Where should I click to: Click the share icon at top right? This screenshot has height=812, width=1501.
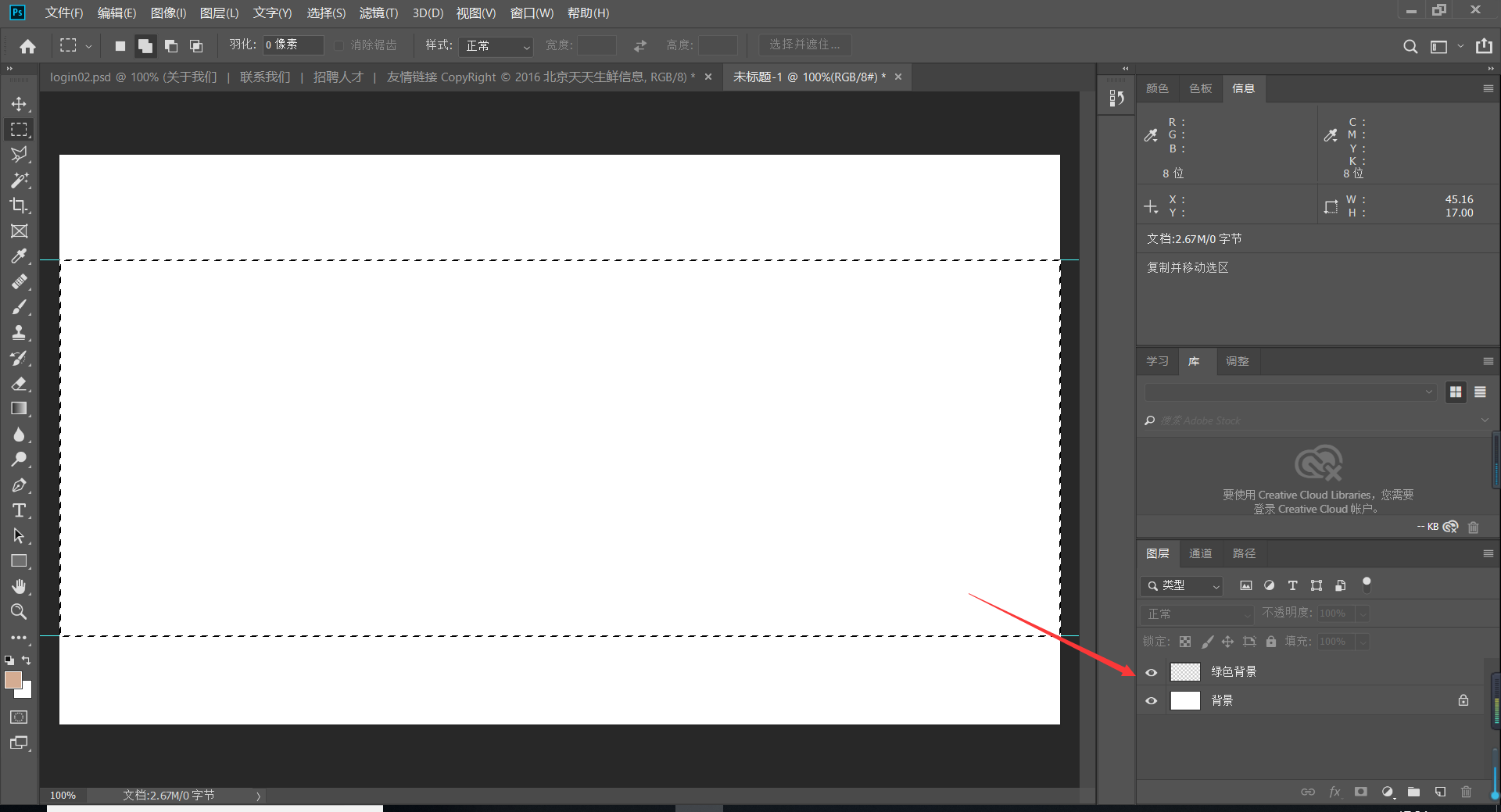[x=1484, y=46]
